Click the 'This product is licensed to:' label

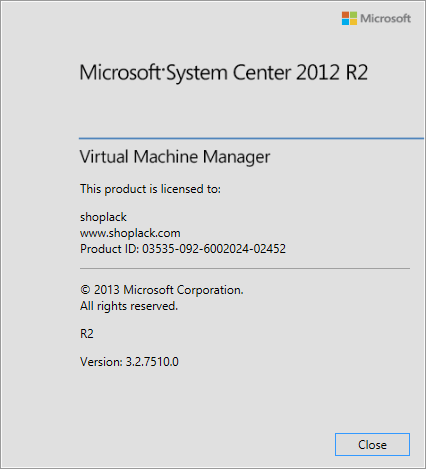point(150,189)
